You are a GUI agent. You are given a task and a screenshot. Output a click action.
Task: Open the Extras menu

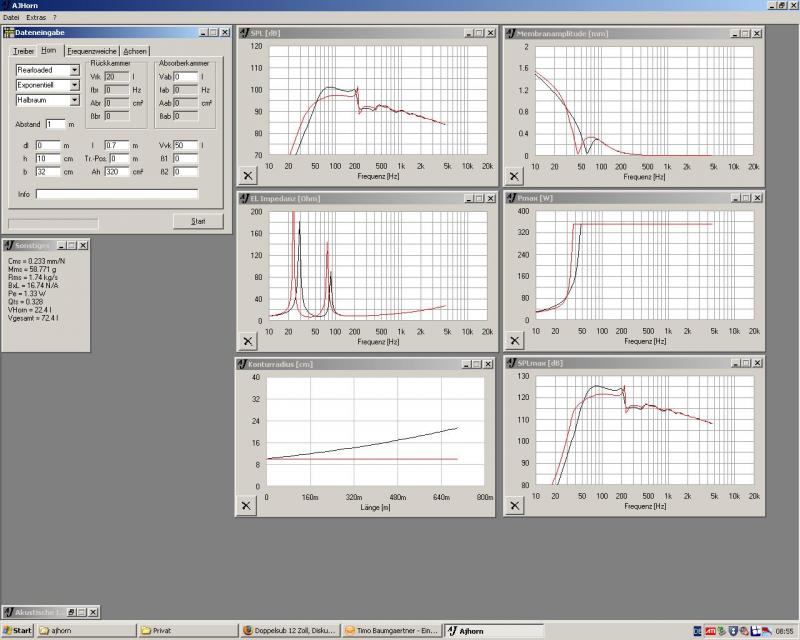pos(37,18)
